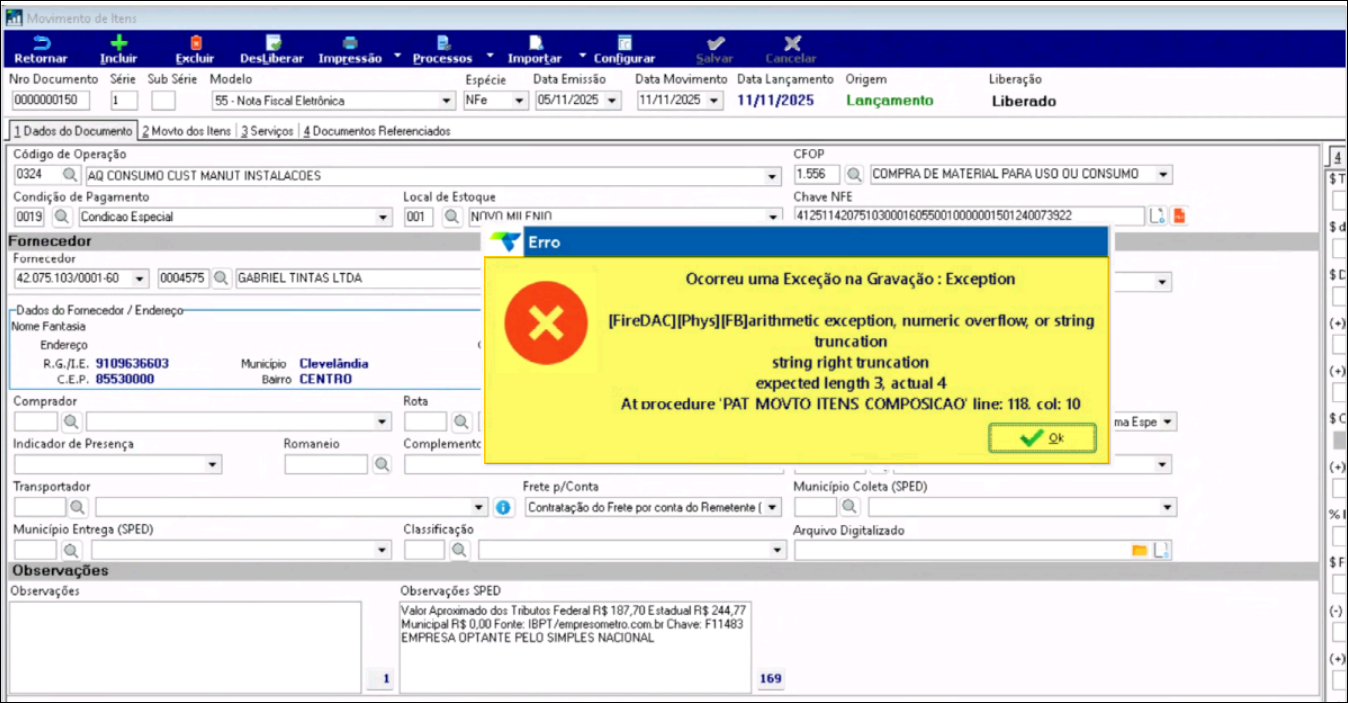Viewport: 1348px width, 703px height.
Task: Click the search icon beside Código de Operação
Action: pyautogui.click(x=70, y=175)
